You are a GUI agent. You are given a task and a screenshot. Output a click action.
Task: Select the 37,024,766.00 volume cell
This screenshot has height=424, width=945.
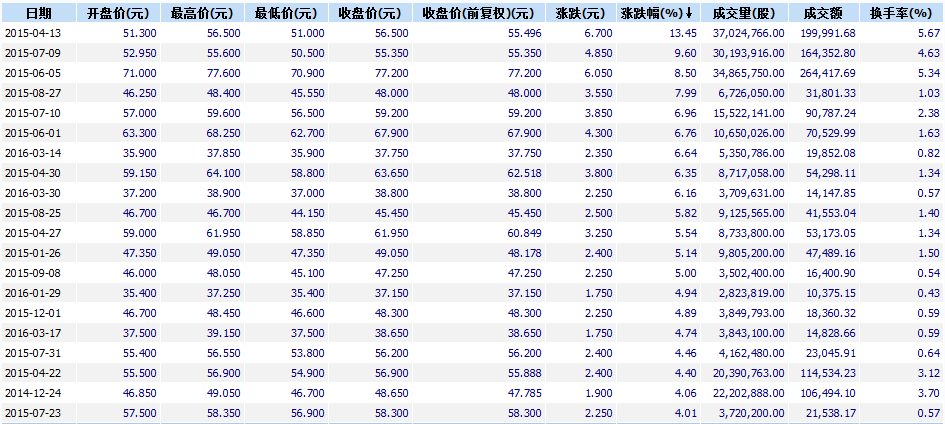[x=742, y=33]
